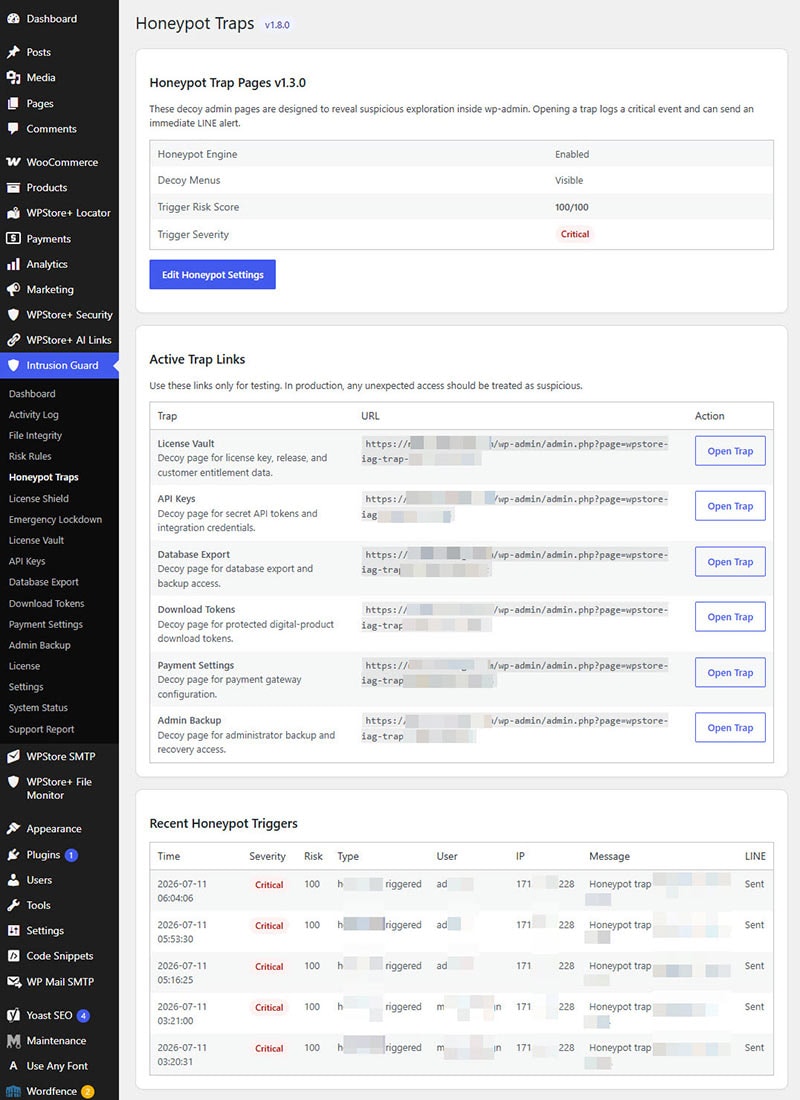Click the Message column header
800x1100 pixels.
(x=609, y=857)
